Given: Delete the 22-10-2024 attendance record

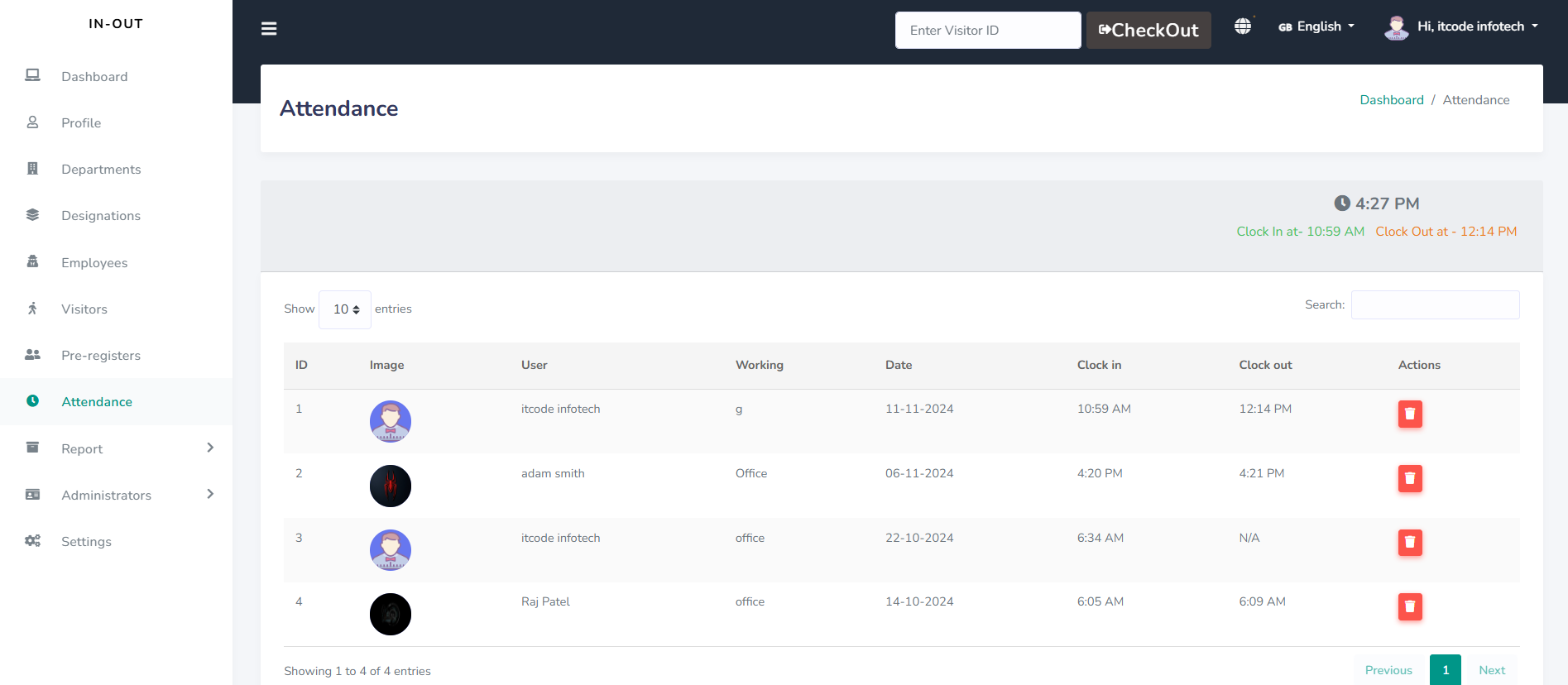Looking at the screenshot, I should (1410, 543).
